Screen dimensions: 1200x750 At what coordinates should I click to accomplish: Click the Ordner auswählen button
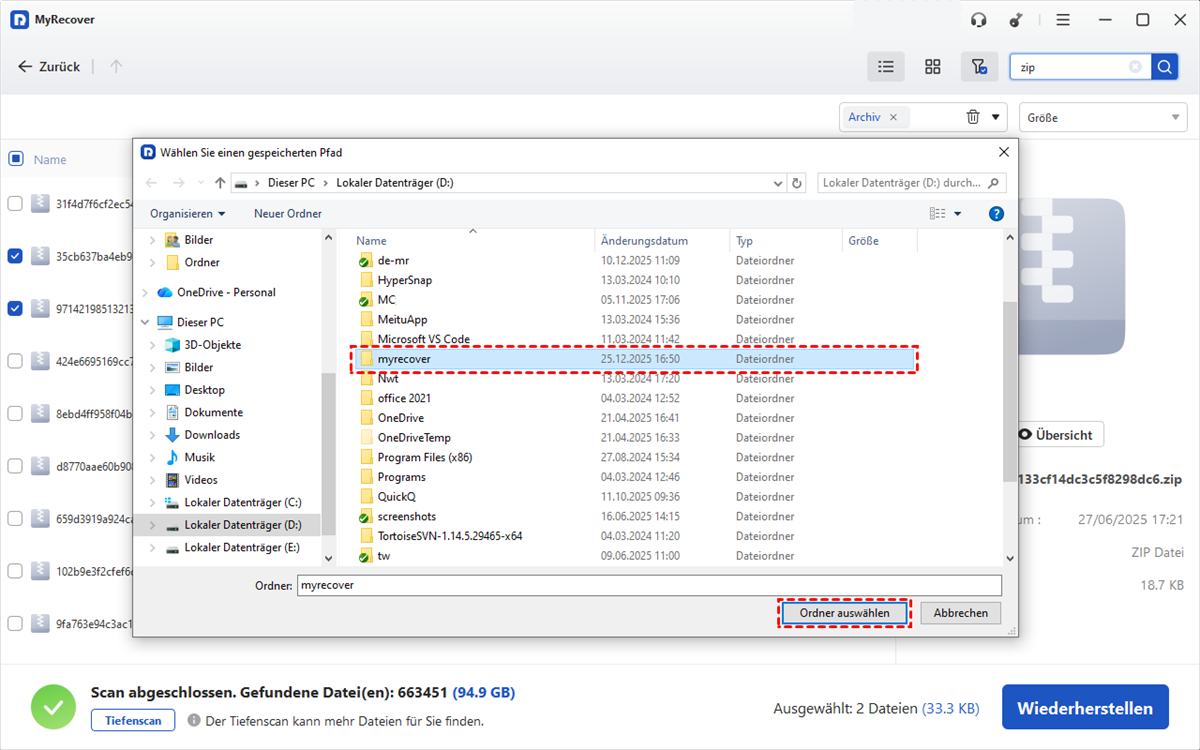coord(844,613)
